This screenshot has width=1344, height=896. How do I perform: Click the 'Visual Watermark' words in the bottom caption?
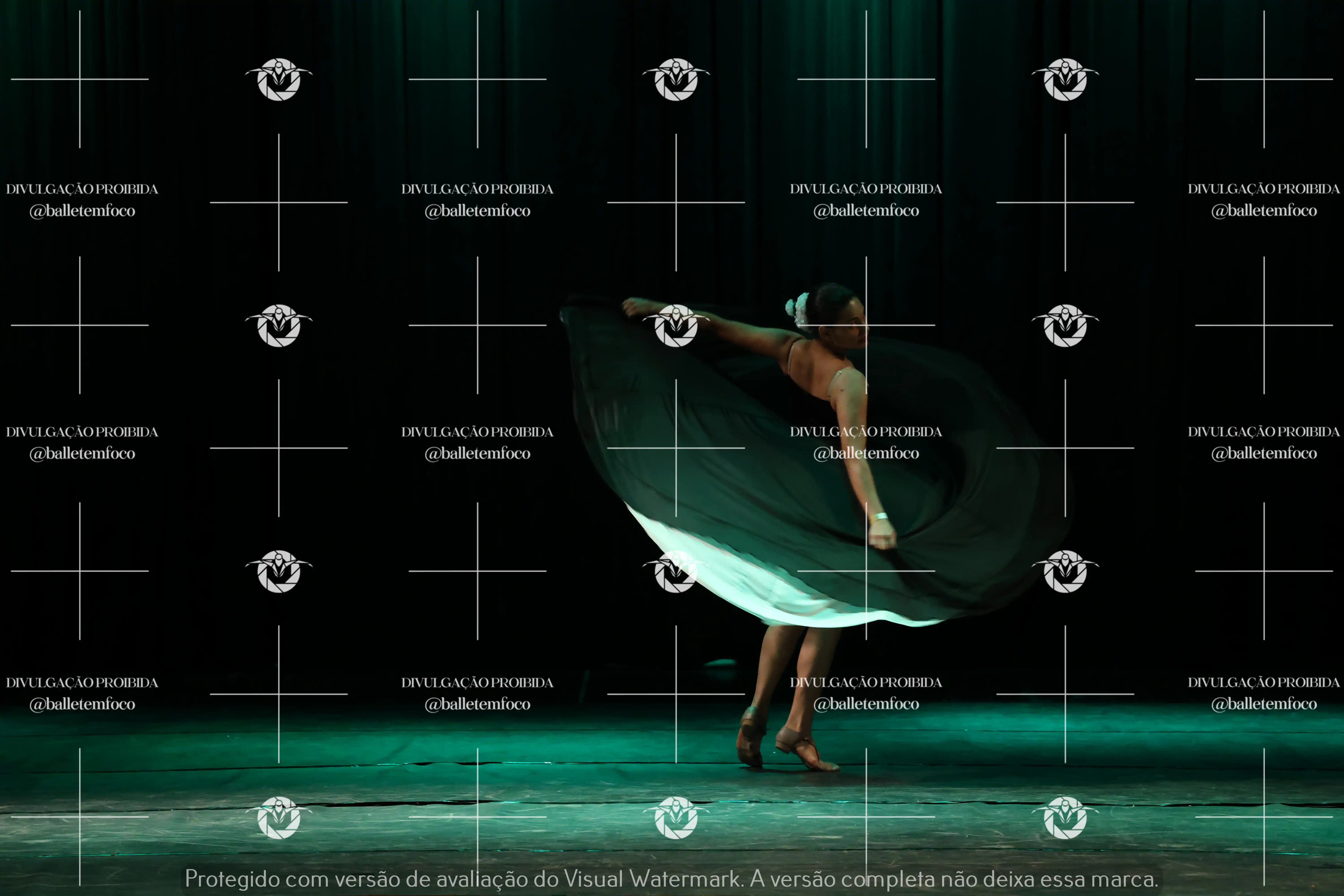[x=653, y=879]
